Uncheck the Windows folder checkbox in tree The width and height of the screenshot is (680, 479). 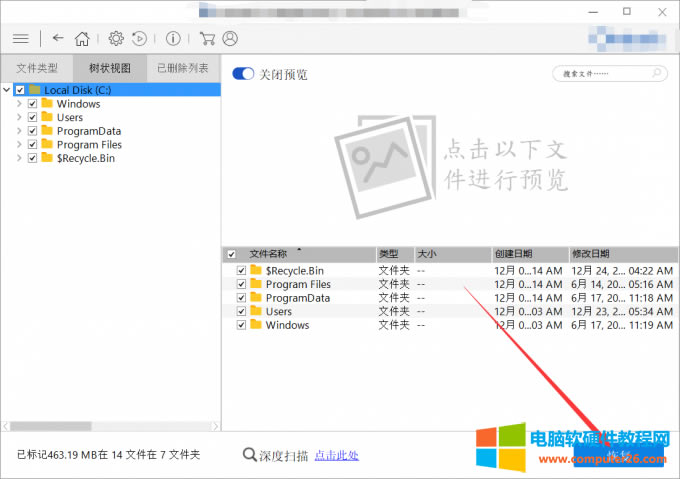pyautogui.click(x=33, y=104)
